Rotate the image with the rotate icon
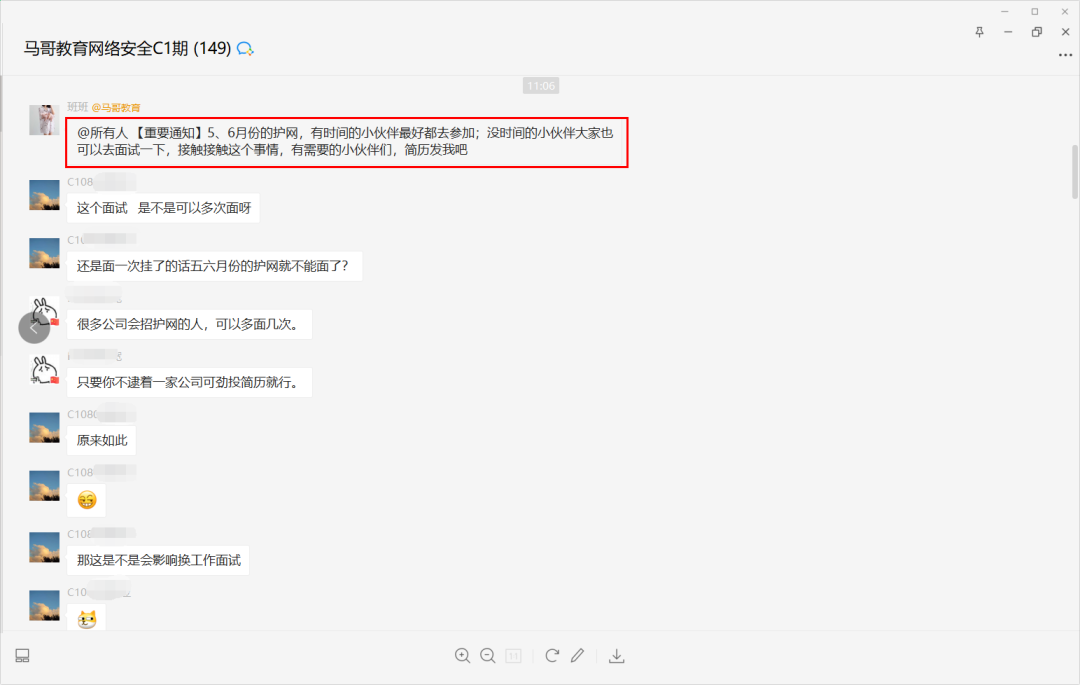This screenshot has width=1080, height=685. click(x=552, y=656)
